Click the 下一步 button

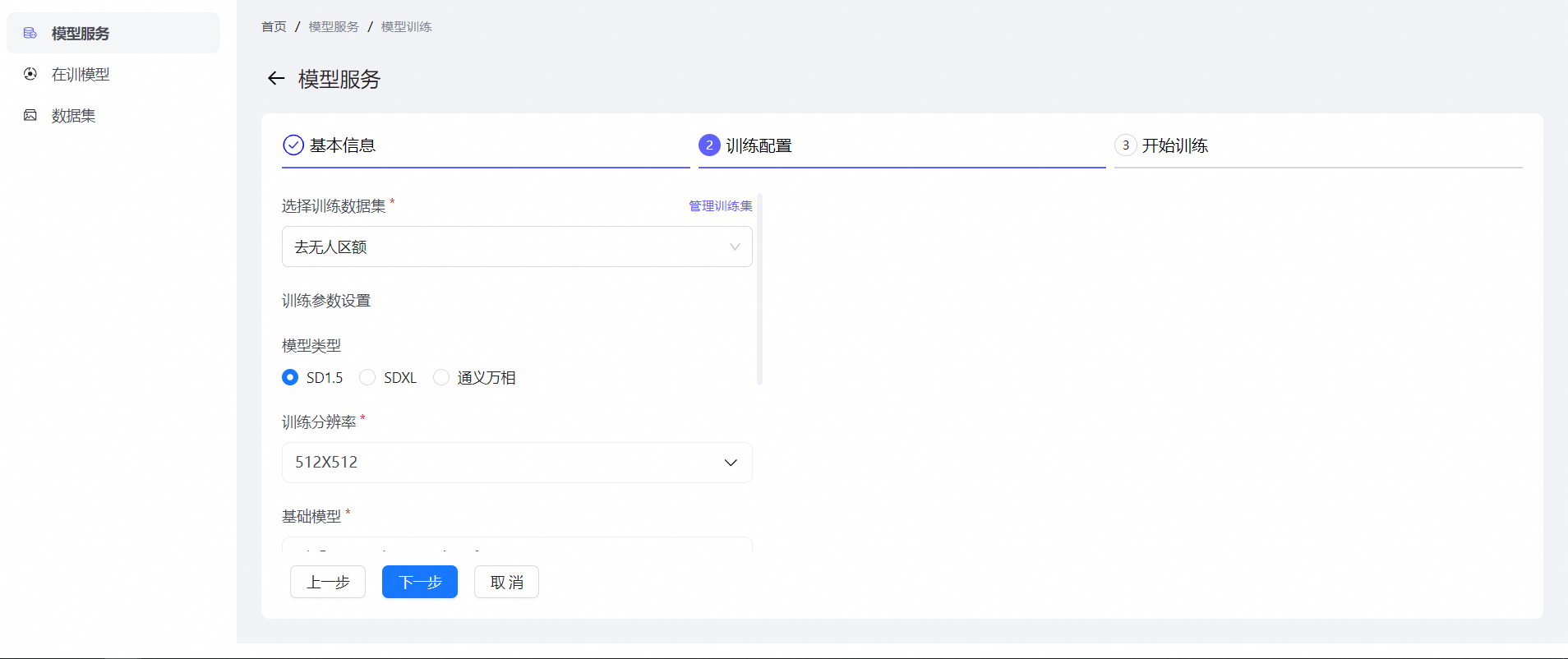(420, 582)
